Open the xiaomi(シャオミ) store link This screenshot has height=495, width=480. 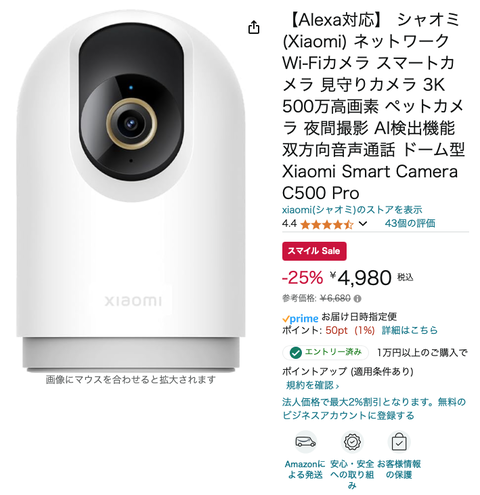[x=352, y=210]
